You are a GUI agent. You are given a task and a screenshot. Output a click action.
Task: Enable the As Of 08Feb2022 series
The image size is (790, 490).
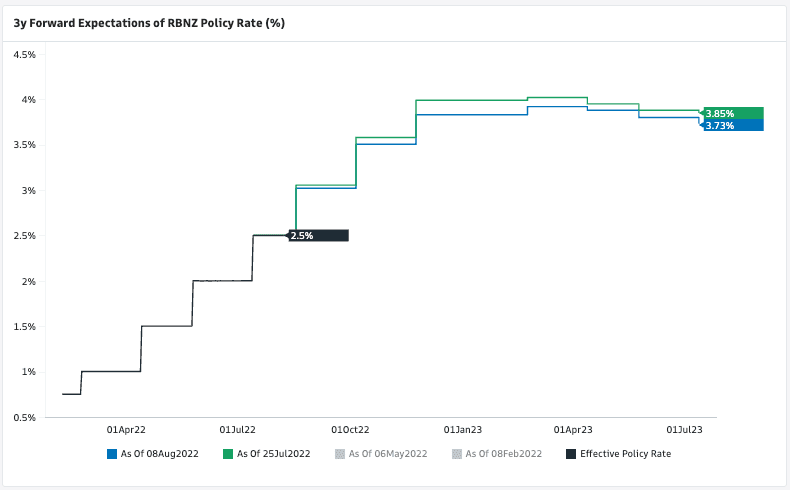coord(503,454)
